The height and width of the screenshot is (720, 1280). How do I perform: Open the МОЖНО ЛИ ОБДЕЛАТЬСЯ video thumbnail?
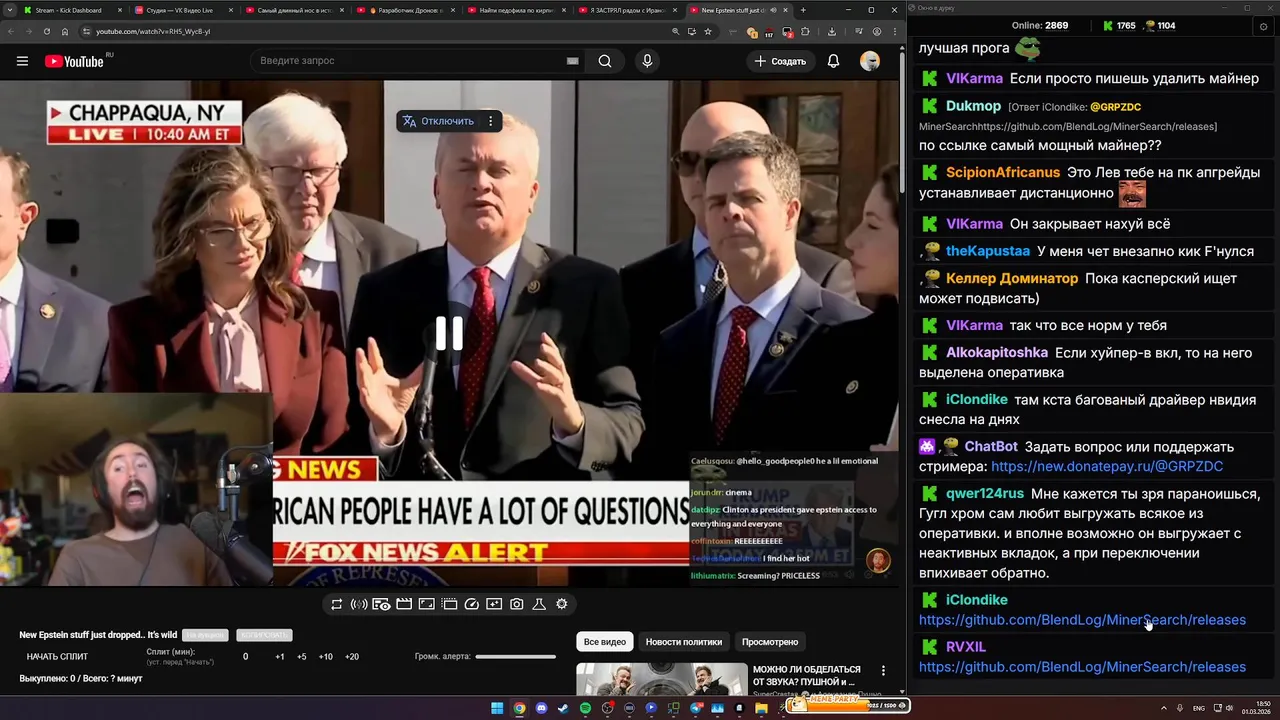click(662, 679)
